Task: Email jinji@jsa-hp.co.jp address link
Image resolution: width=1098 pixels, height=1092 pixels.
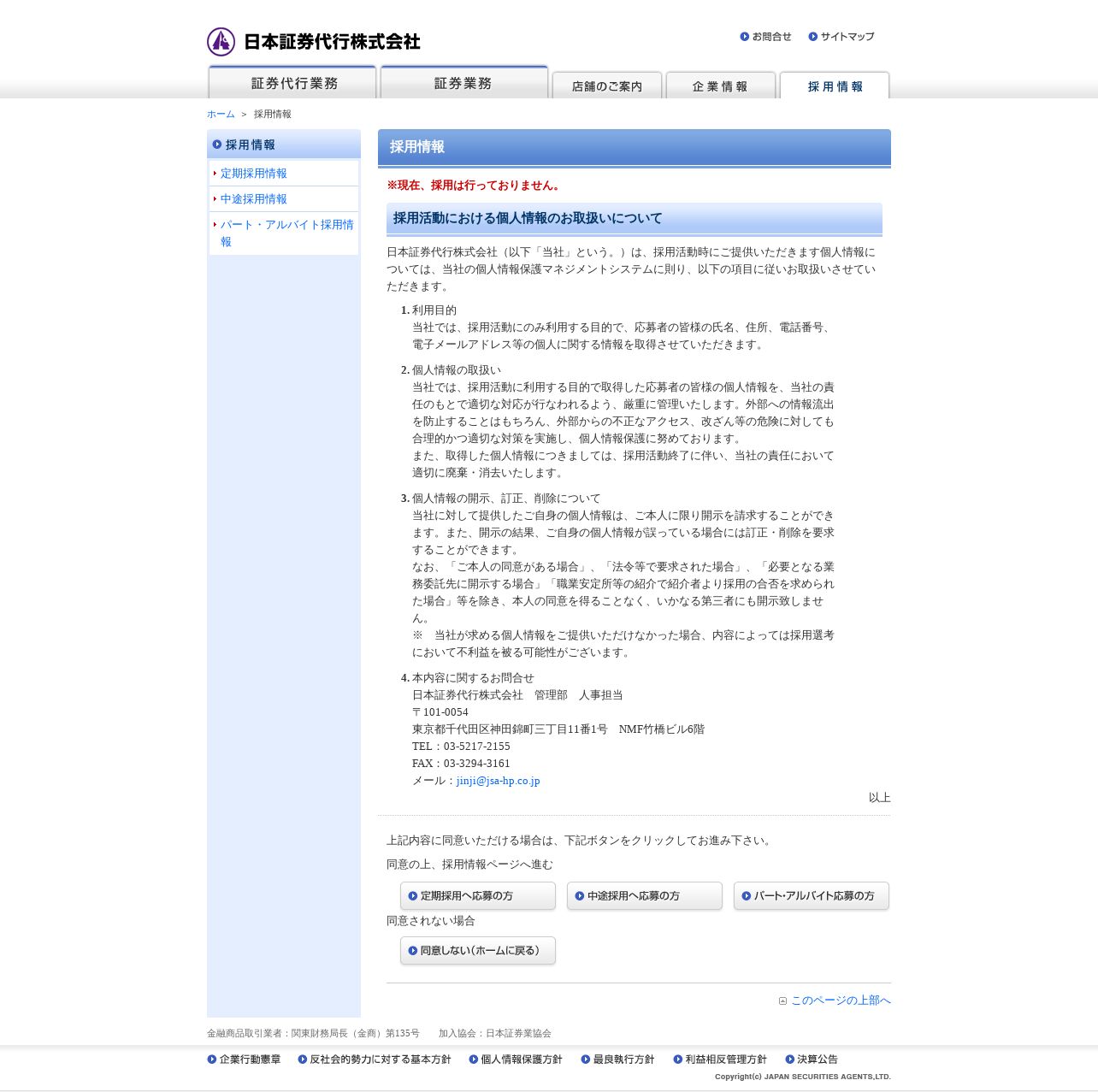Action: 498,781
